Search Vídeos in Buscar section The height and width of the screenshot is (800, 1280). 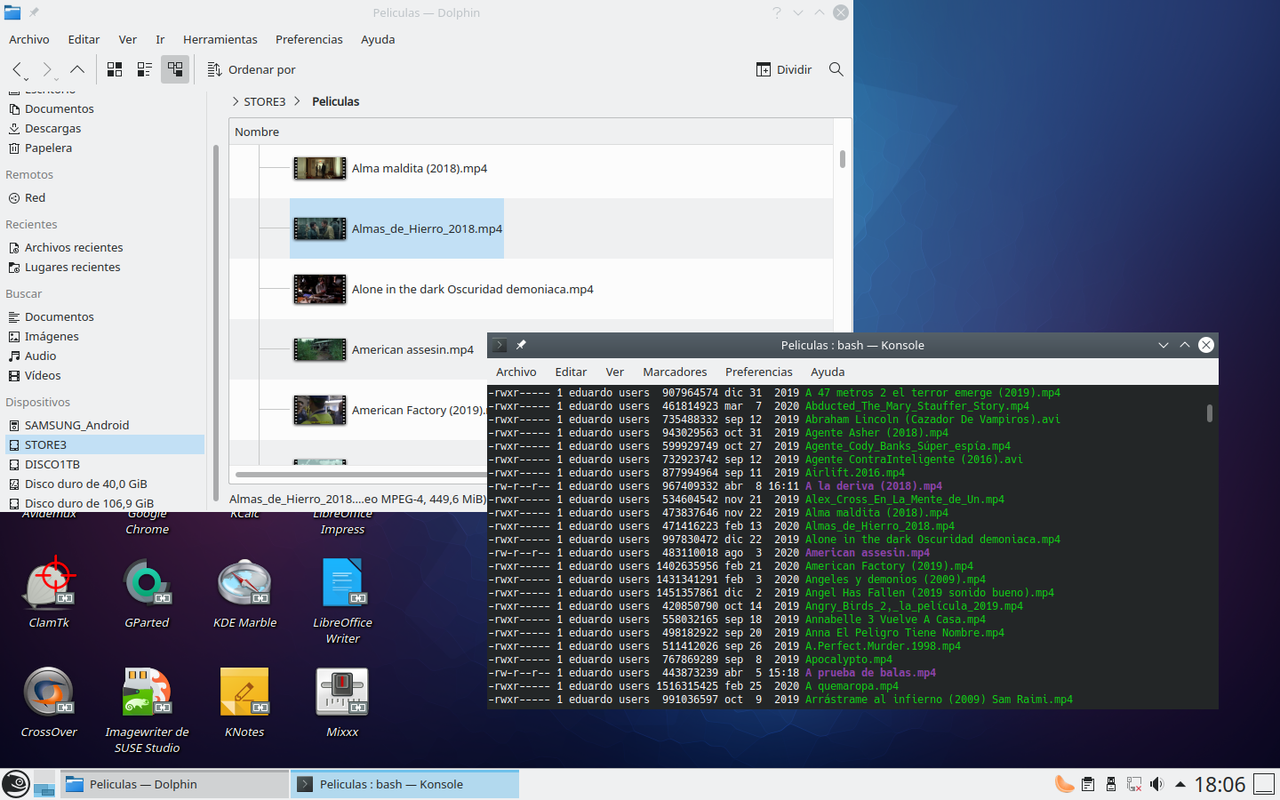tap(43, 375)
